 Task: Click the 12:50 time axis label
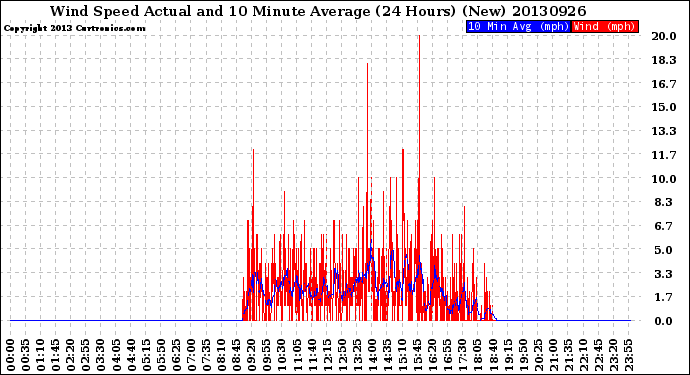(342, 355)
